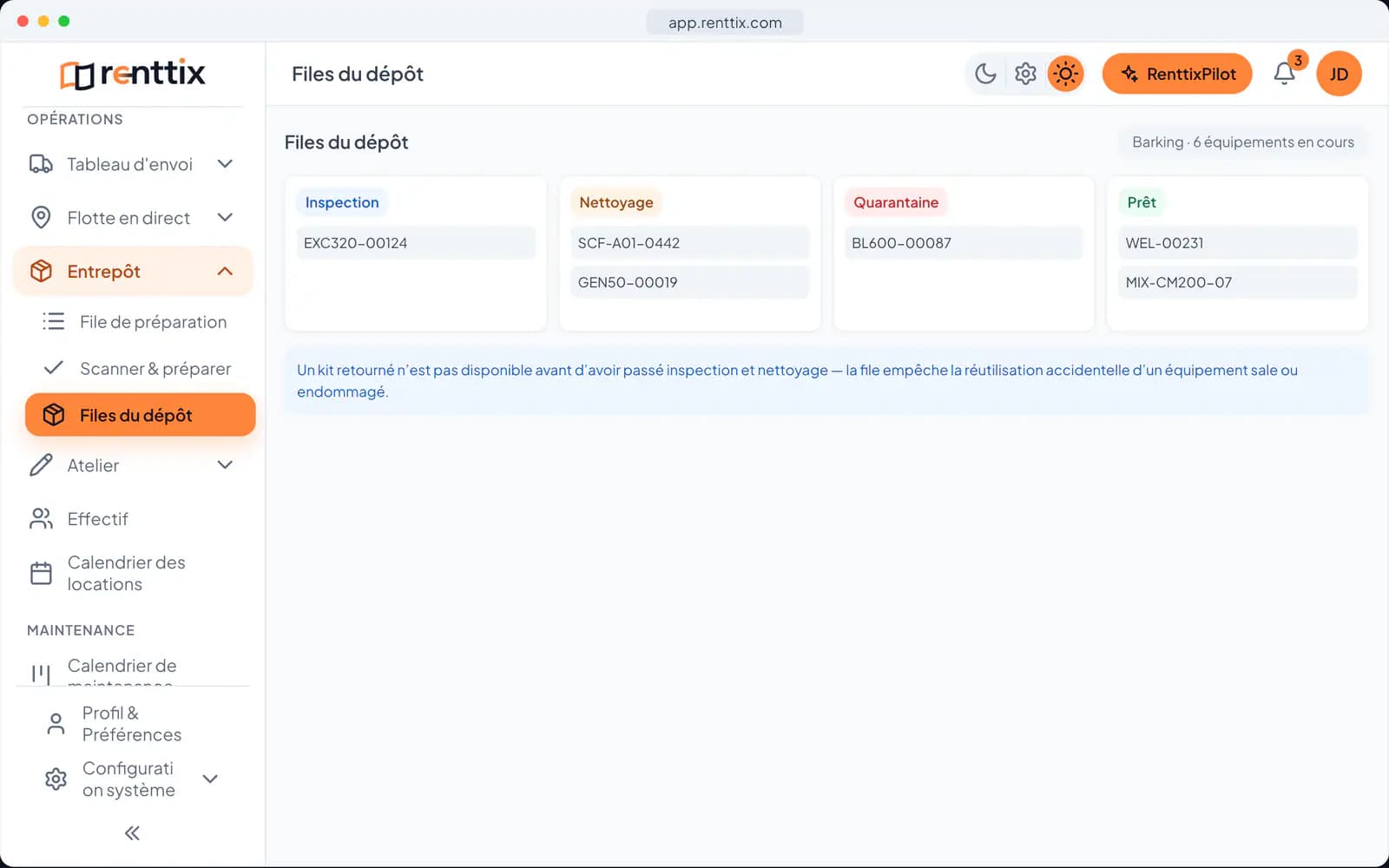Expand Atelier chevron
Image resolution: width=1389 pixels, height=868 pixels.
click(x=225, y=465)
